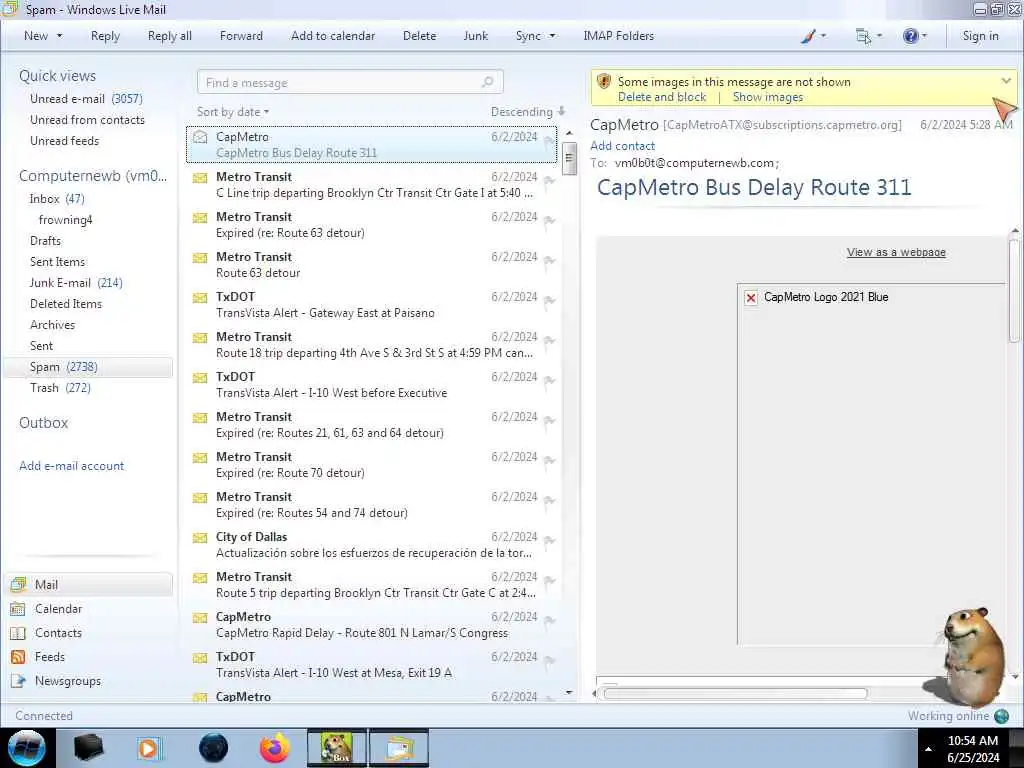This screenshot has width=1024, height=768.
Task: Click the Reply toolbar button
Action: click(x=105, y=37)
